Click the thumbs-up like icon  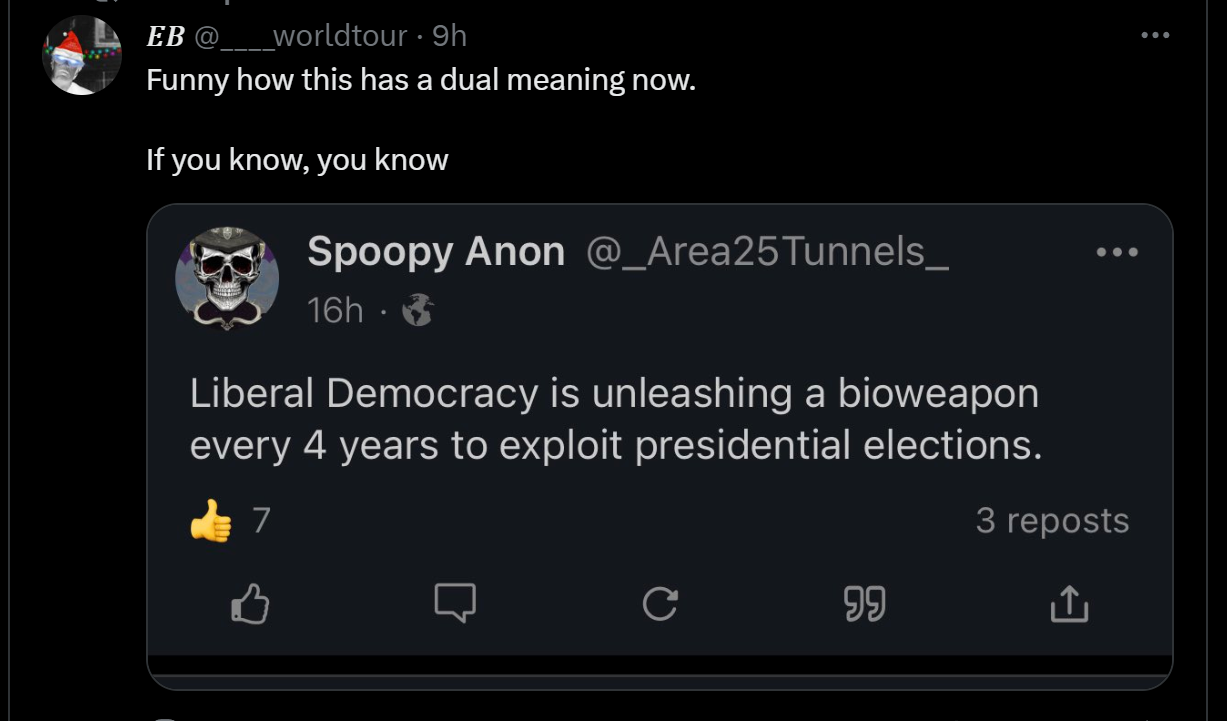(250, 603)
